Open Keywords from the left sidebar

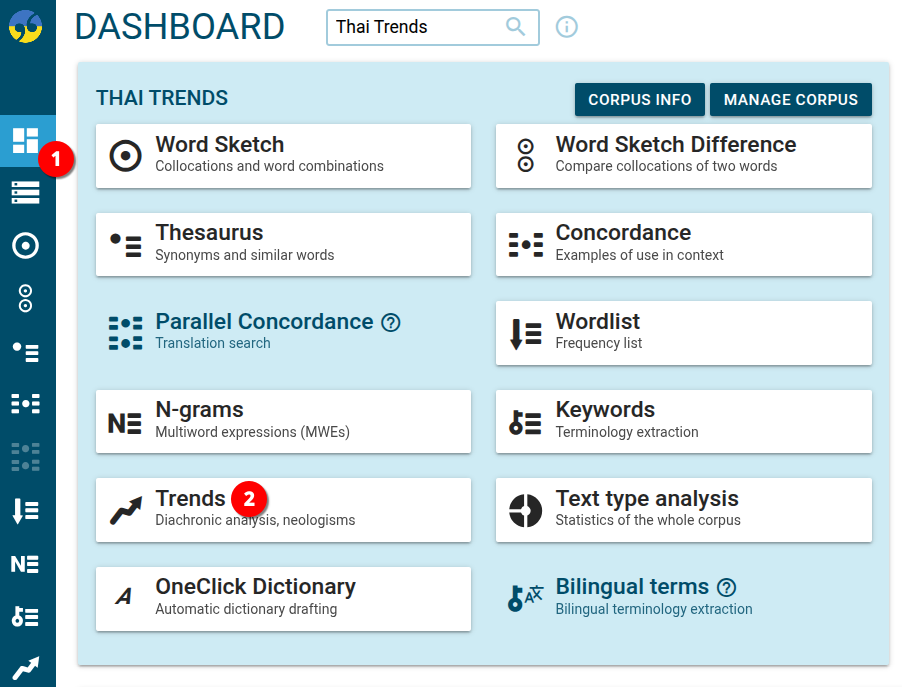[x=25, y=617]
